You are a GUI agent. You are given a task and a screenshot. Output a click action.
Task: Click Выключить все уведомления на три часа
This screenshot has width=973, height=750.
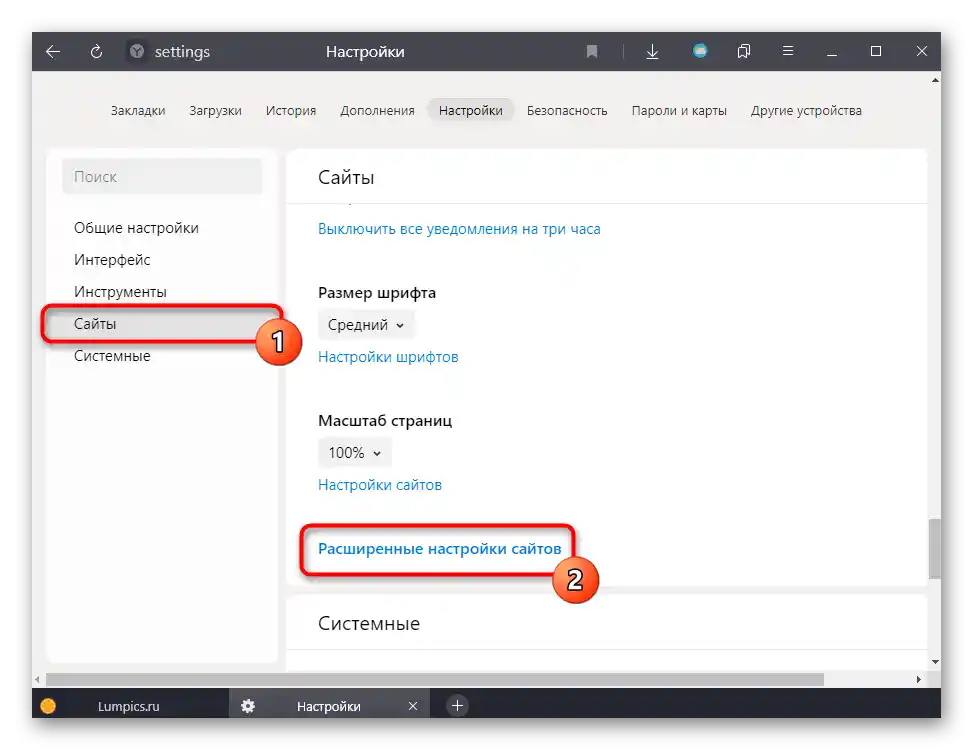tap(459, 229)
